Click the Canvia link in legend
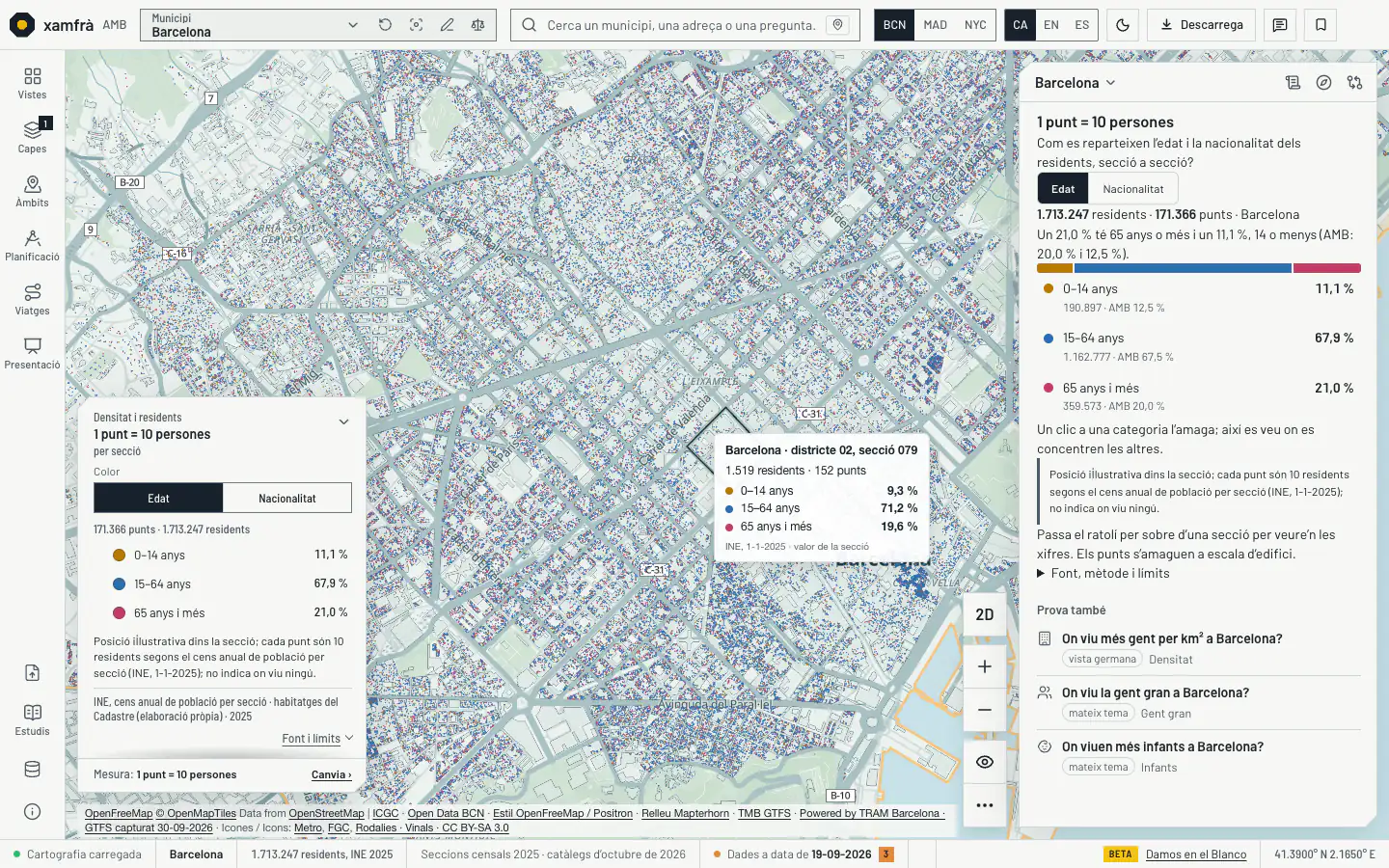The image size is (1389, 868). [331, 774]
